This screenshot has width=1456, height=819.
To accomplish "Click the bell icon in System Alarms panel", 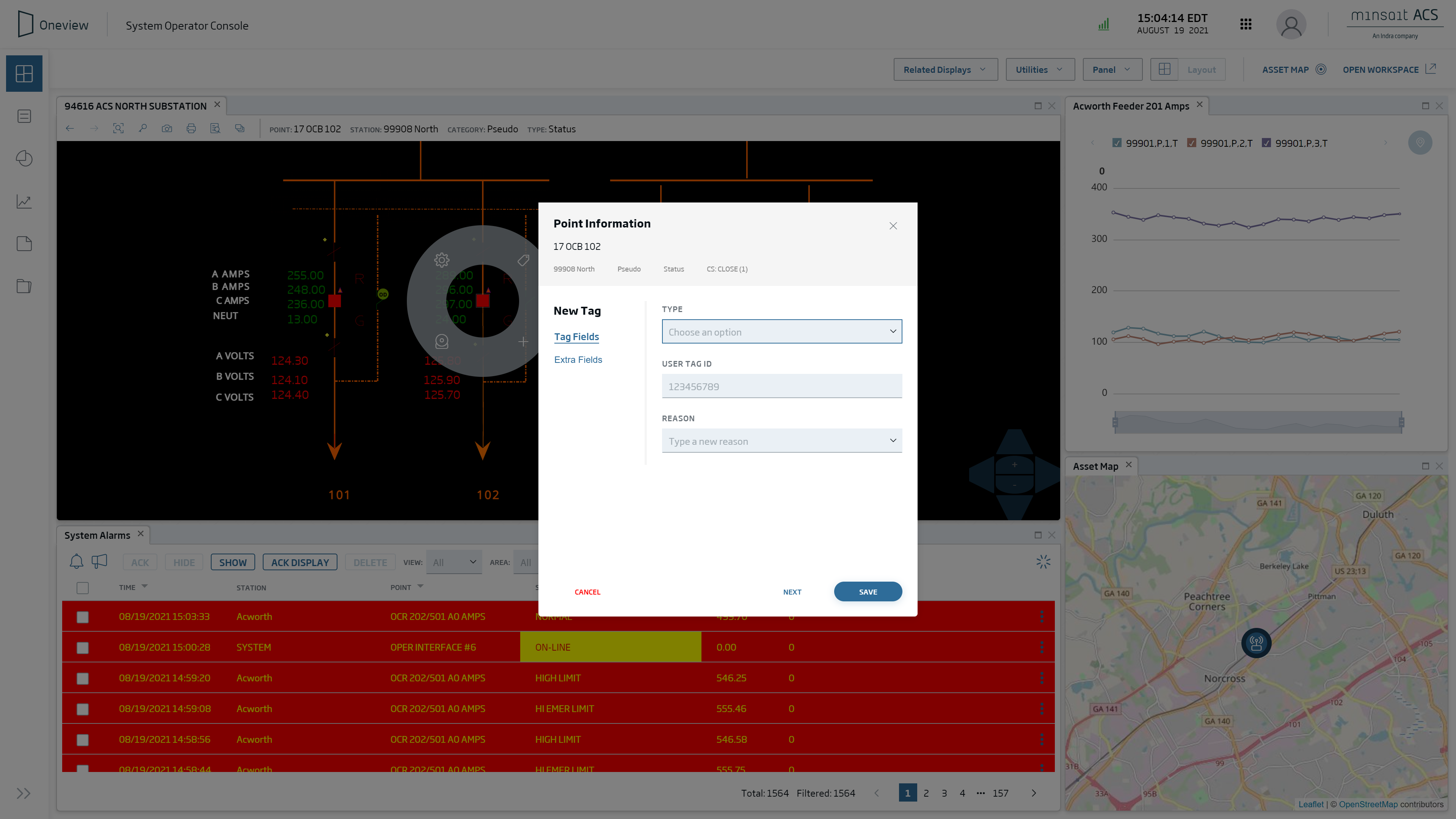I will [76, 561].
